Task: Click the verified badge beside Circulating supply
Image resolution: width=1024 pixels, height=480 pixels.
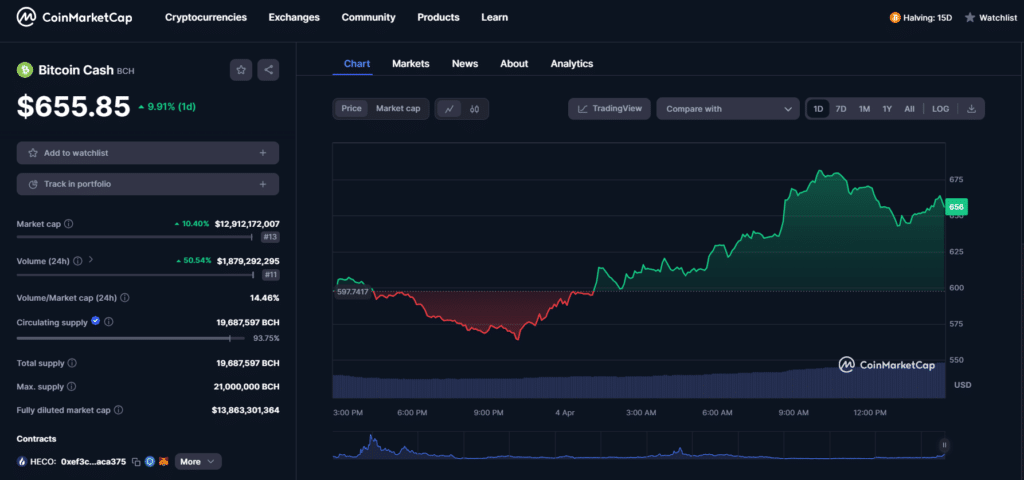Action: pyautogui.click(x=96, y=321)
